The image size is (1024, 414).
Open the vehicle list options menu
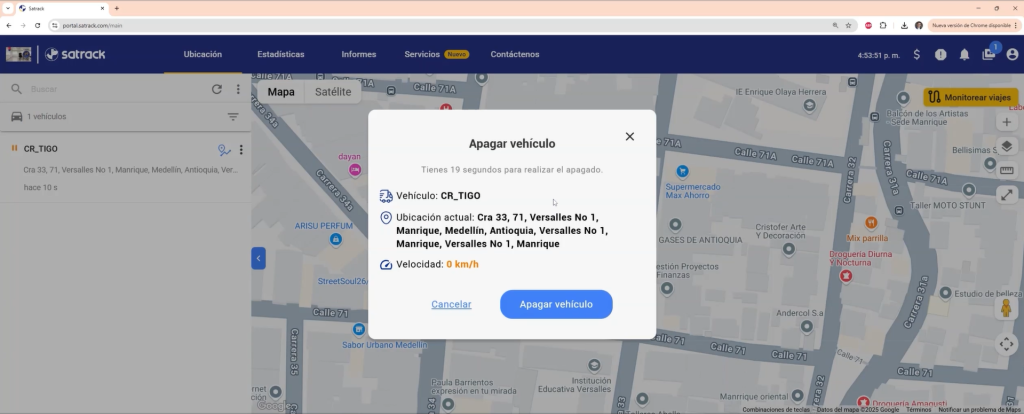[238, 89]
